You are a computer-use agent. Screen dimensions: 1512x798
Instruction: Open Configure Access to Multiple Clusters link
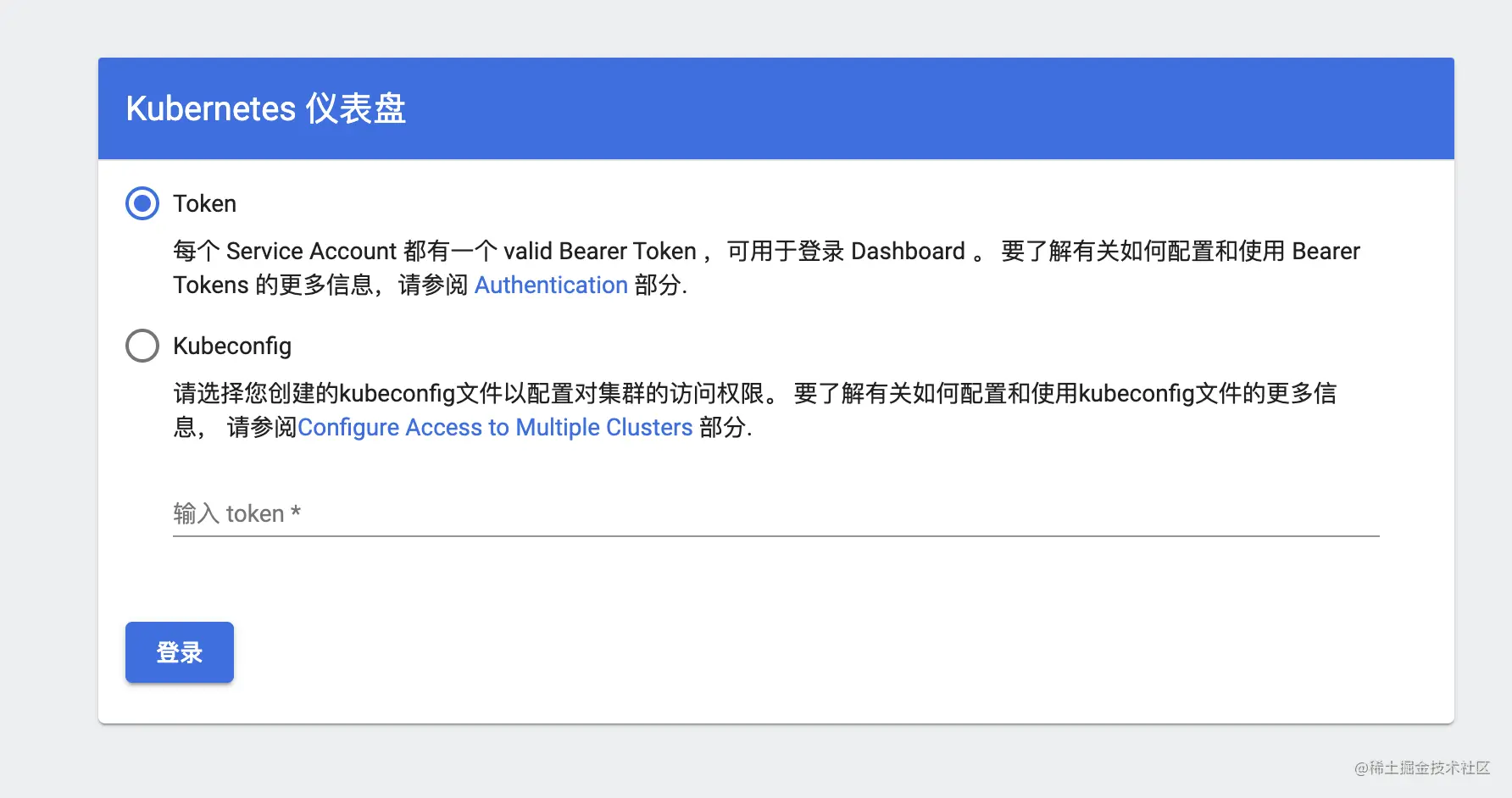495,427
